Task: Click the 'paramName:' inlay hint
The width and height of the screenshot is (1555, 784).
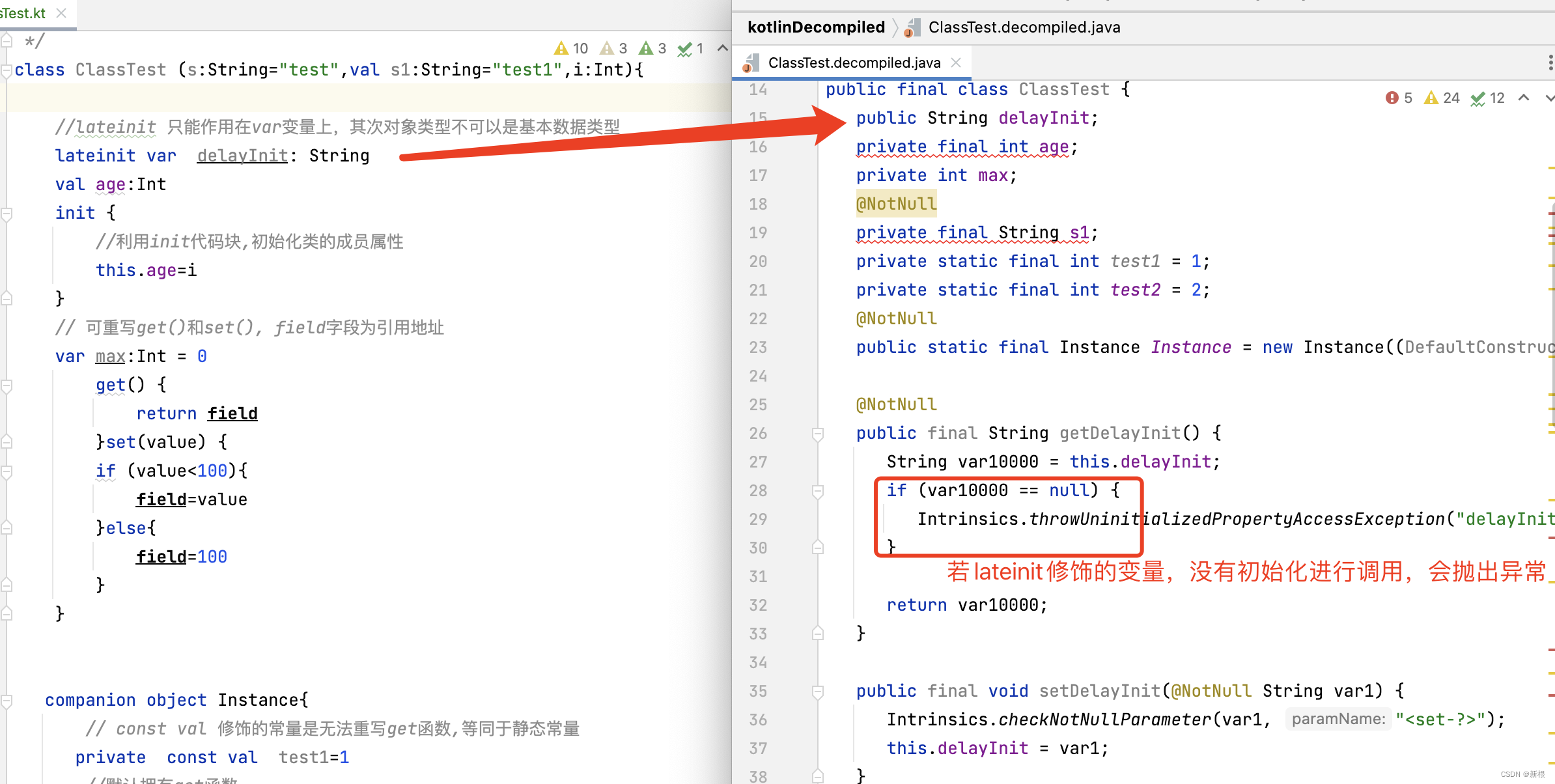Action: pyautogui.click(x=1338, y=719)
